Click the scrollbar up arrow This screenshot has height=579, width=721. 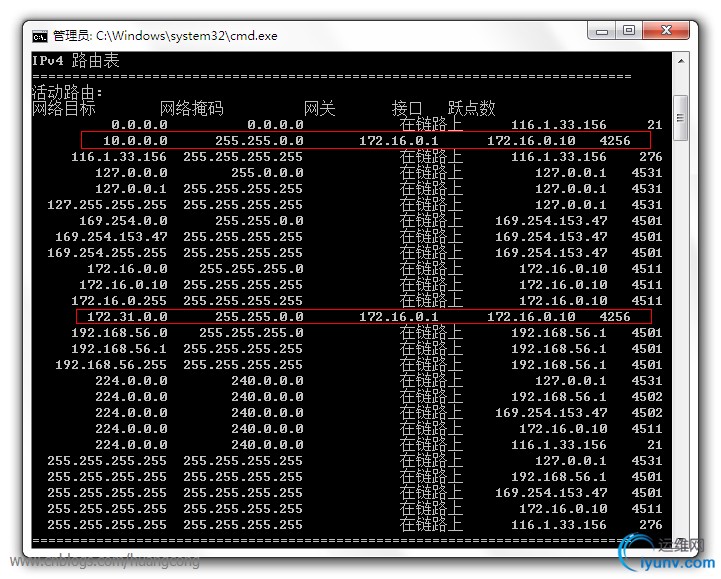(x=681, y=61)
